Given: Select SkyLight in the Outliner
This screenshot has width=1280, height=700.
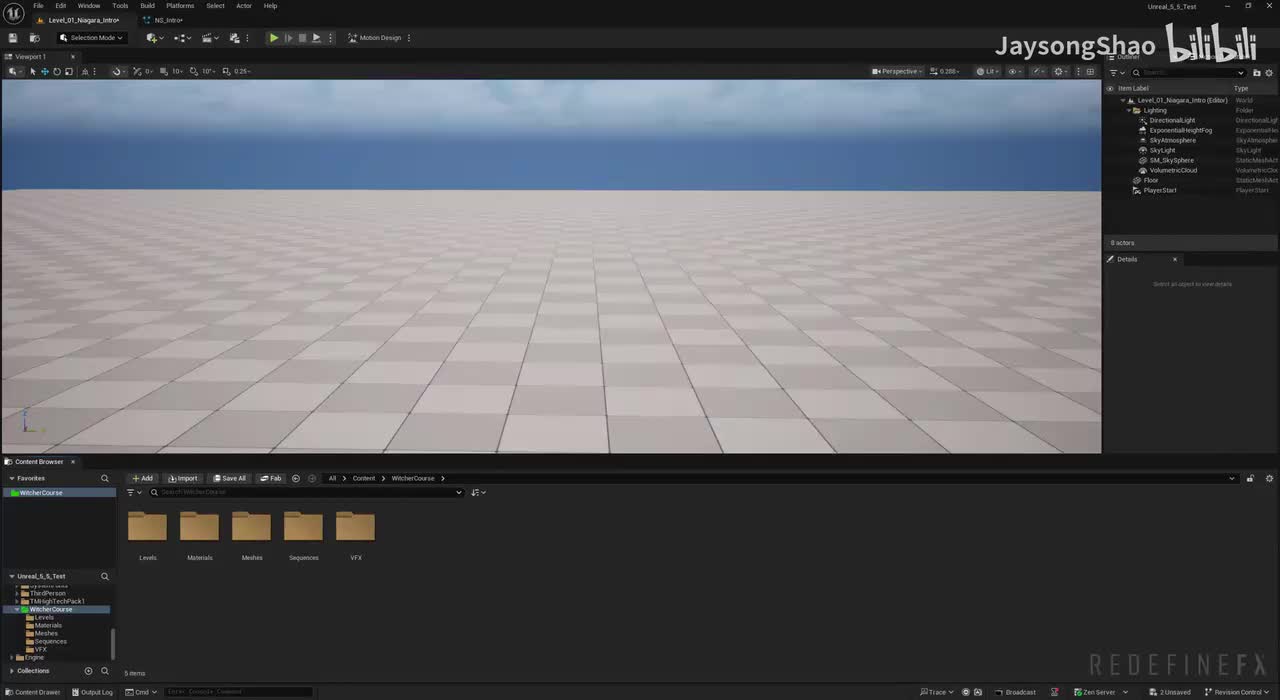Looking at the screenshot, I should click(1162, 150).
